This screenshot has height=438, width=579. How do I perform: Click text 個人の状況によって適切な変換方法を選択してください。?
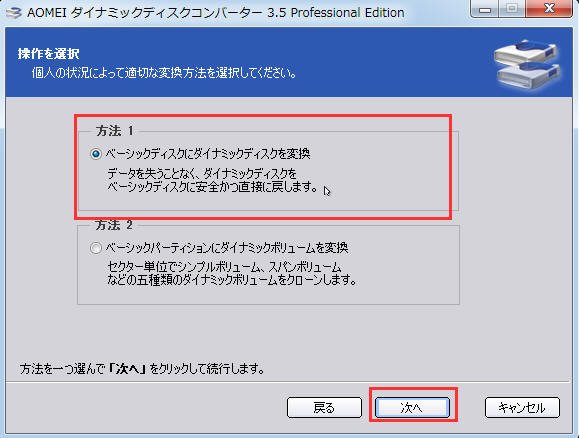(x=164, y=72)
